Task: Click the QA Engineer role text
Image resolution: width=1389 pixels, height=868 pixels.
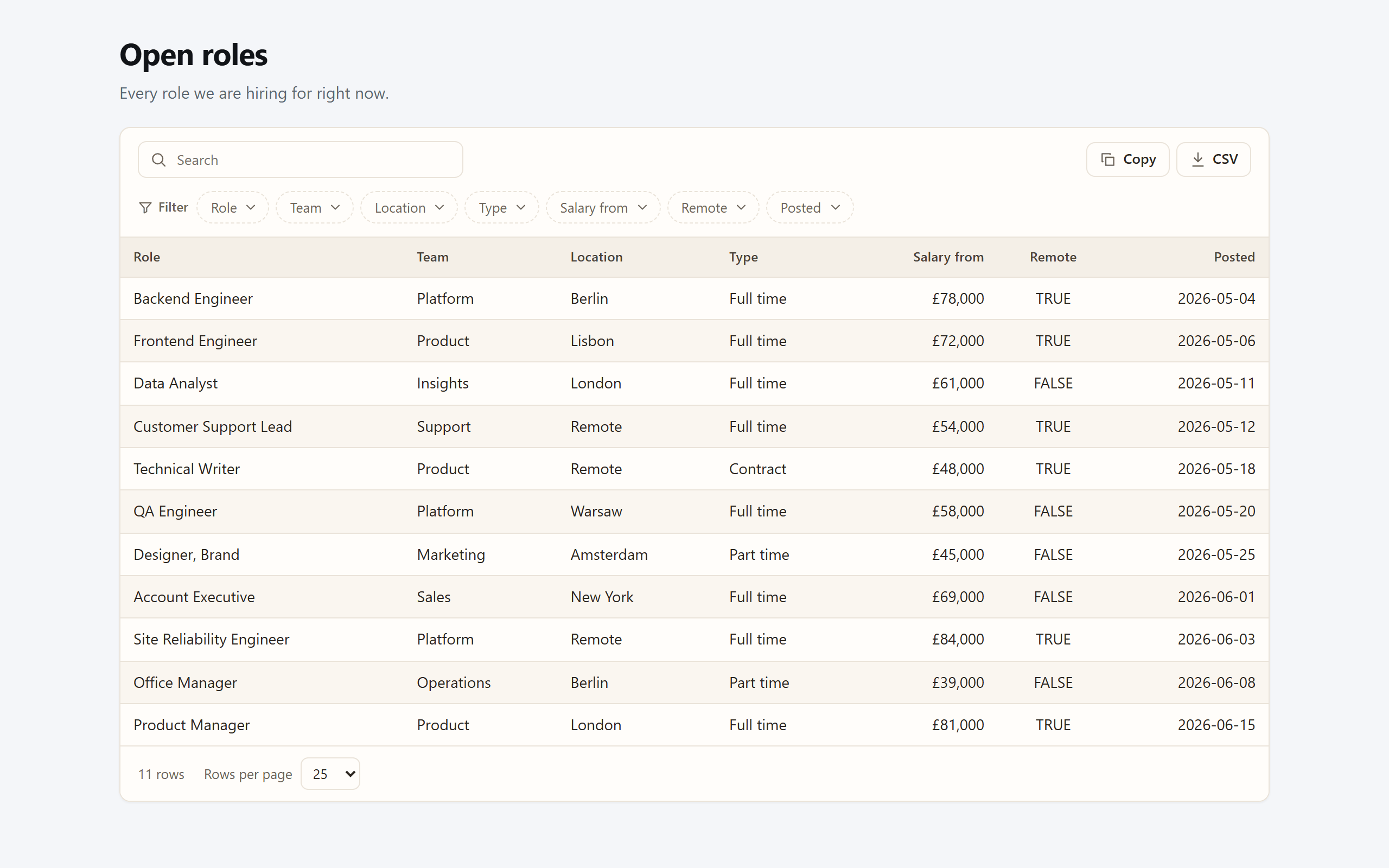Action: click(x=175, y=512)
